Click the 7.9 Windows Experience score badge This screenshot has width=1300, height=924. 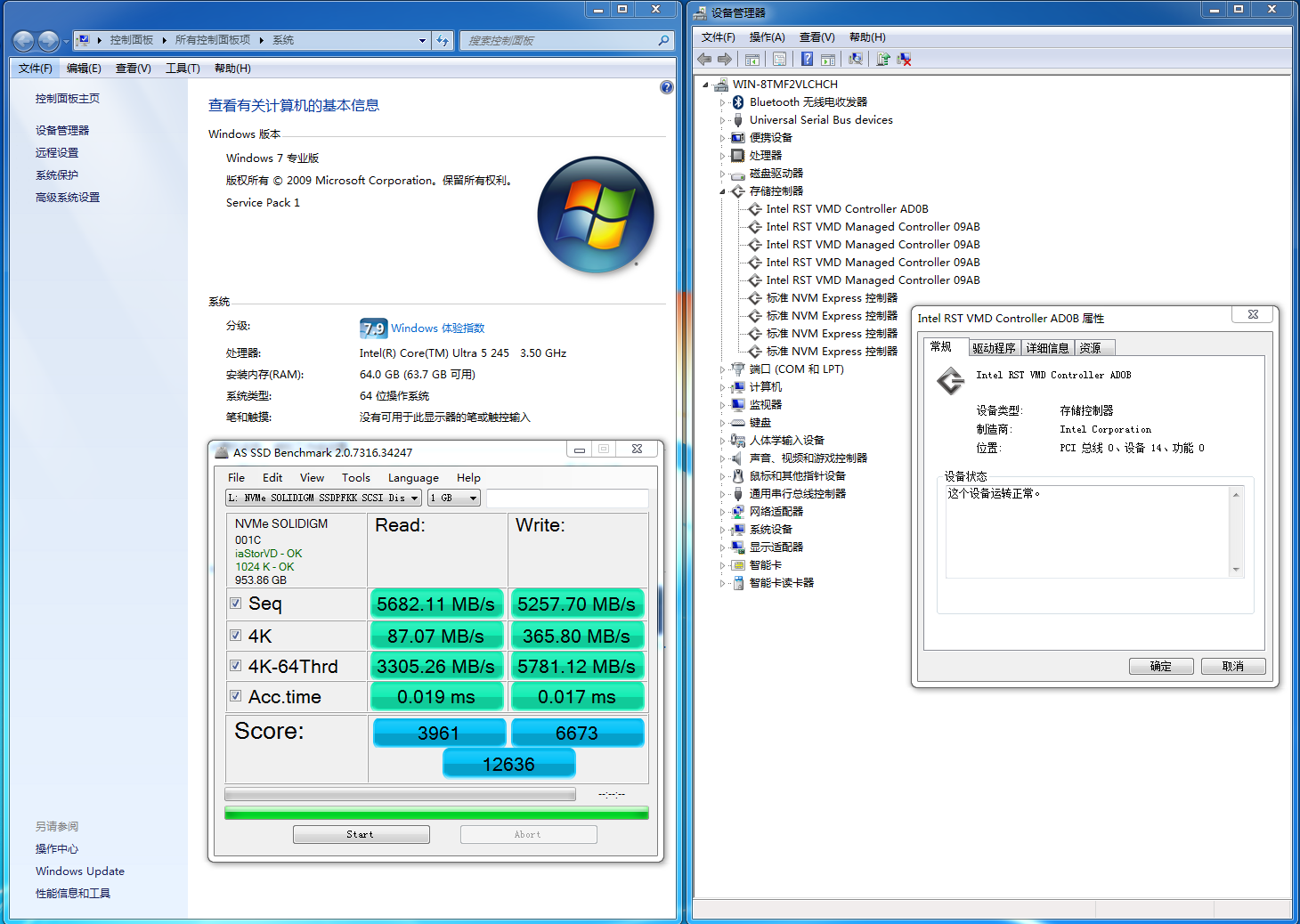point(374,328)
